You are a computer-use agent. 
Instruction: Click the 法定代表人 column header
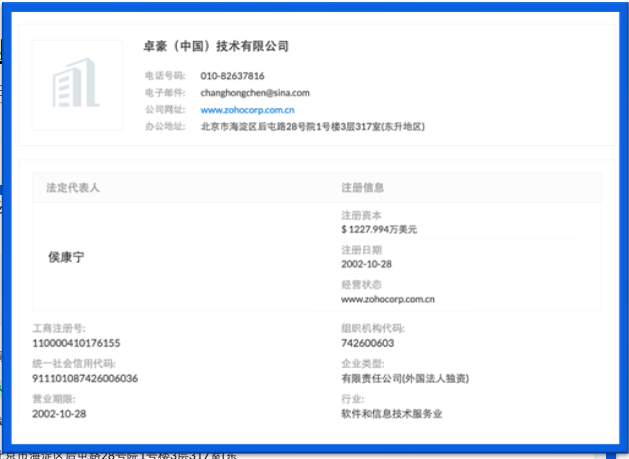[x=73, y=187]
